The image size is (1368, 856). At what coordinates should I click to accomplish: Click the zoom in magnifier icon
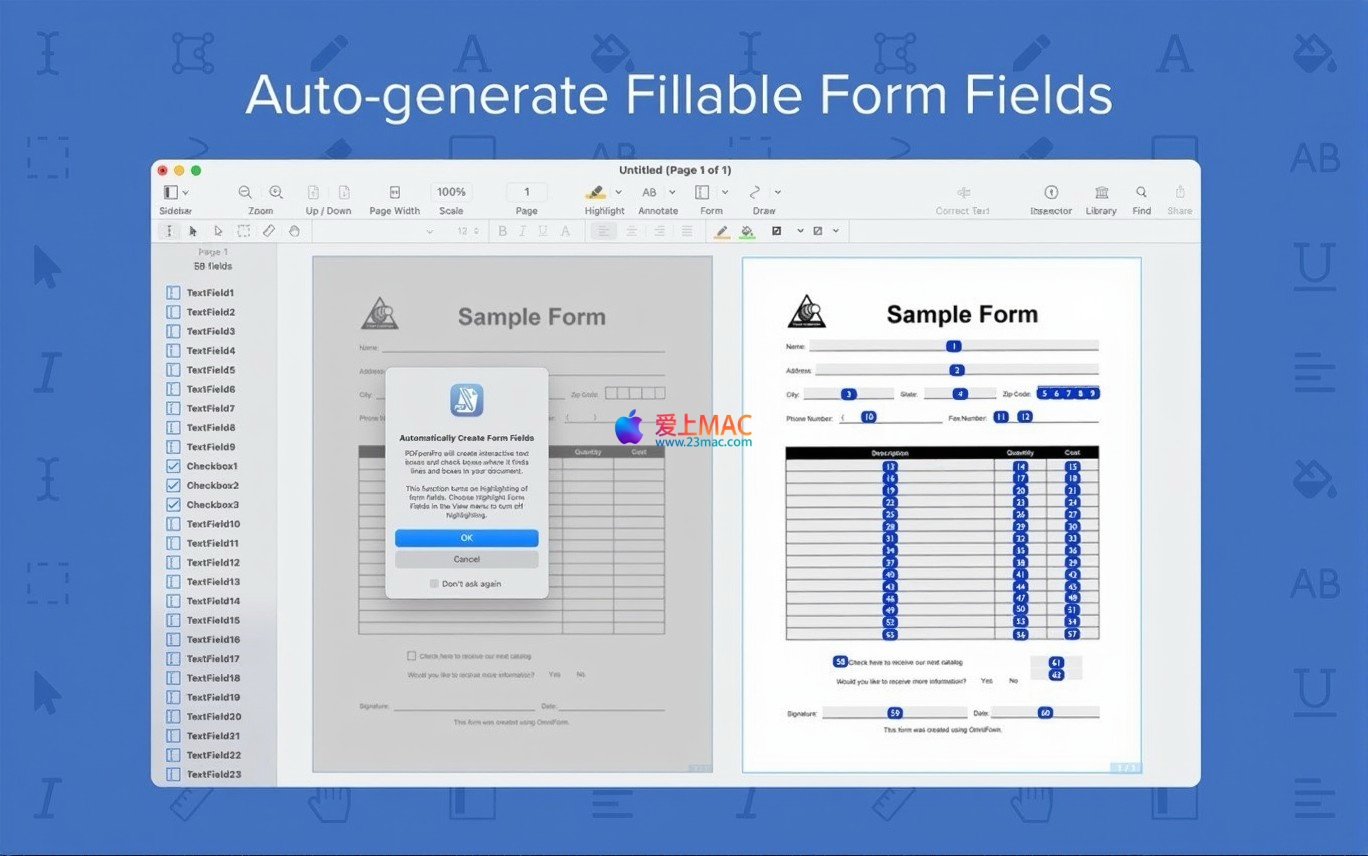click(276, 192)
